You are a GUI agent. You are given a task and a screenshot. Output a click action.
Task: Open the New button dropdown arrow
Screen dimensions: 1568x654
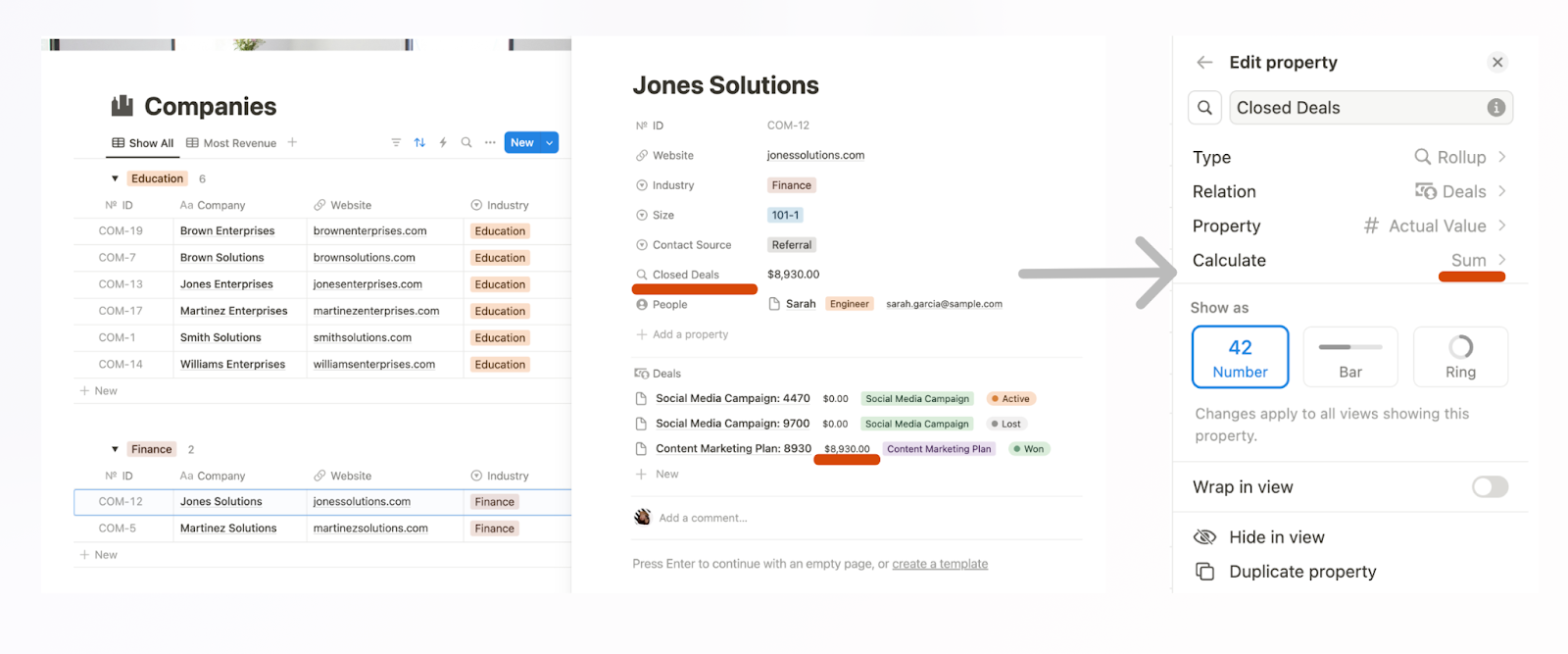tap(549, 143)
